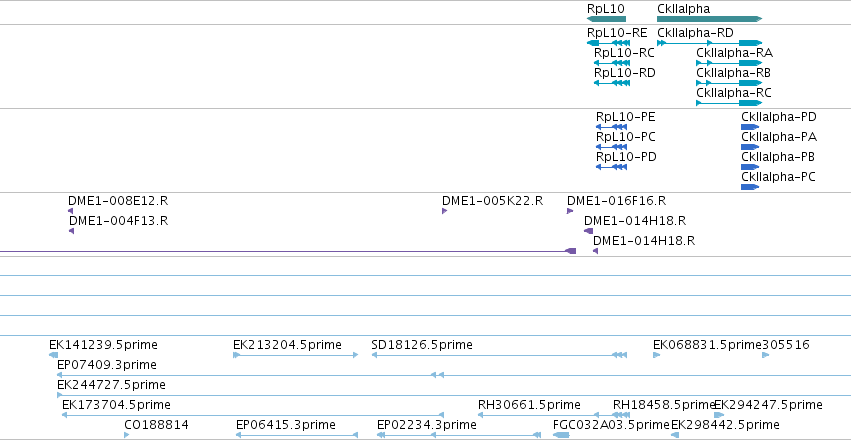Select the CkIIalpha gene feature bar

click(x=709, y=19)
